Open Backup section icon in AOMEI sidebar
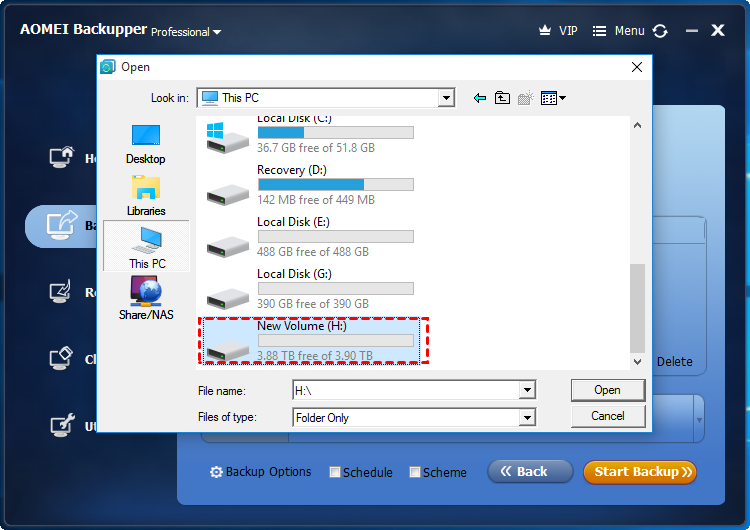Image resolution: width=750 pixels, height=530 pixels. coord(62,225)
